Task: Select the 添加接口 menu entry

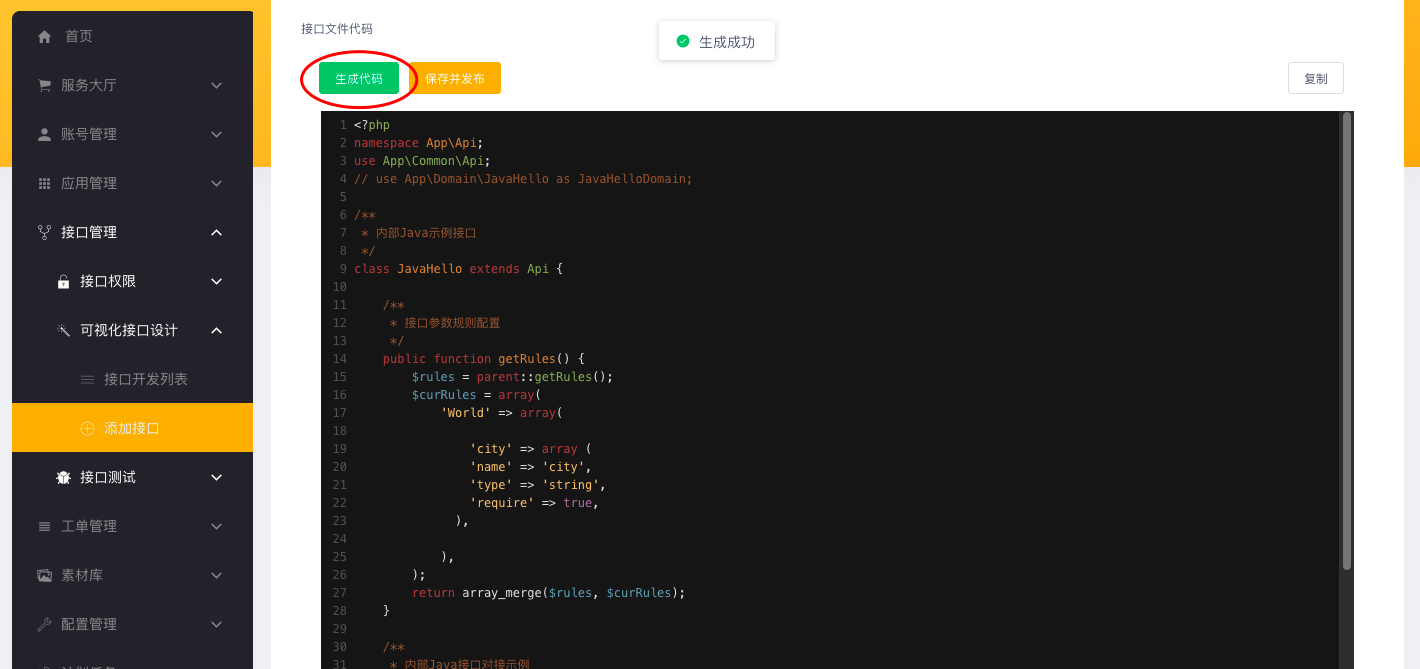Action: [x=132, y=428]
